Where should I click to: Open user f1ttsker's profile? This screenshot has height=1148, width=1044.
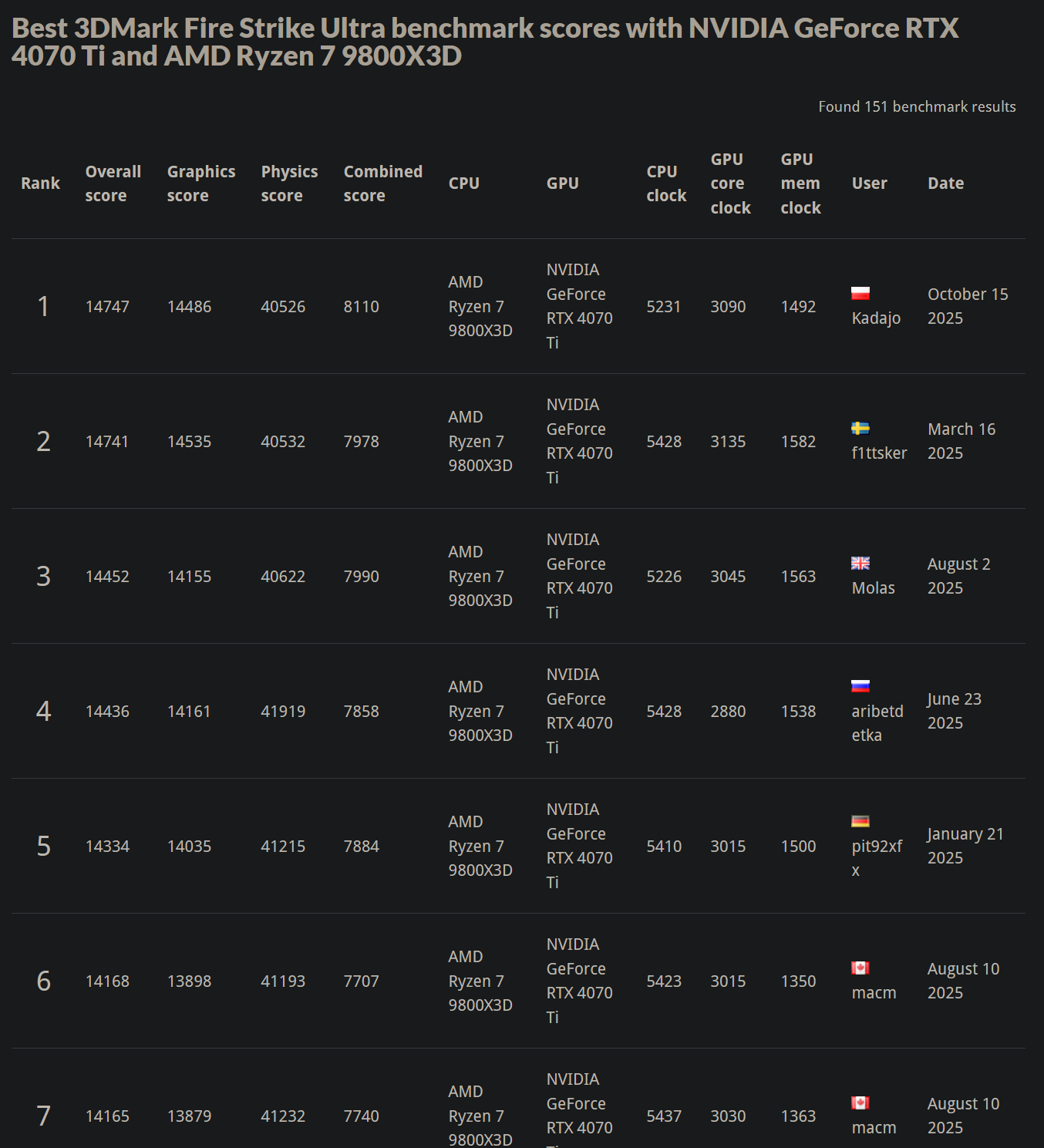click(879, 453)
